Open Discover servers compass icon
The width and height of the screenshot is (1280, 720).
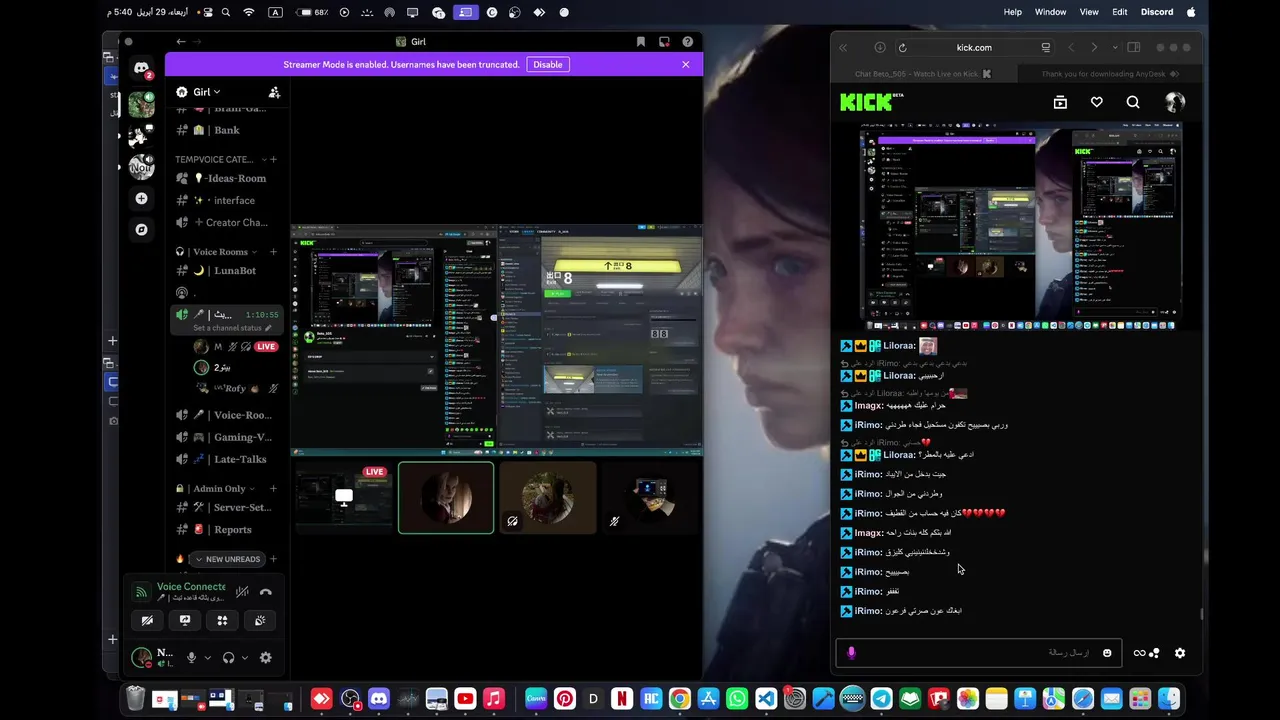(141, 229)
